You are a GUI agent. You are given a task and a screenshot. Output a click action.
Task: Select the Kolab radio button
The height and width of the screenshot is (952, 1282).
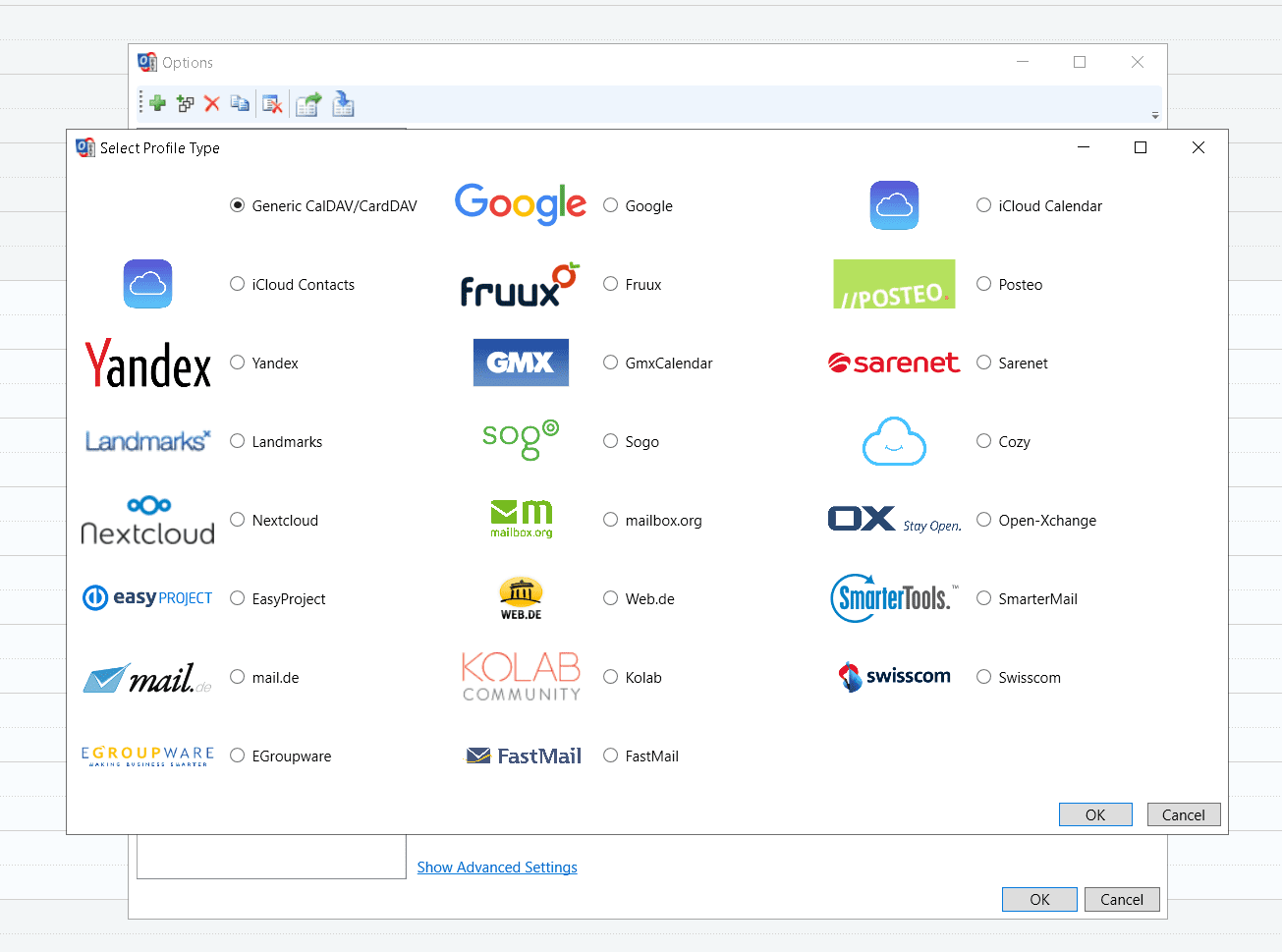[632, 677]
